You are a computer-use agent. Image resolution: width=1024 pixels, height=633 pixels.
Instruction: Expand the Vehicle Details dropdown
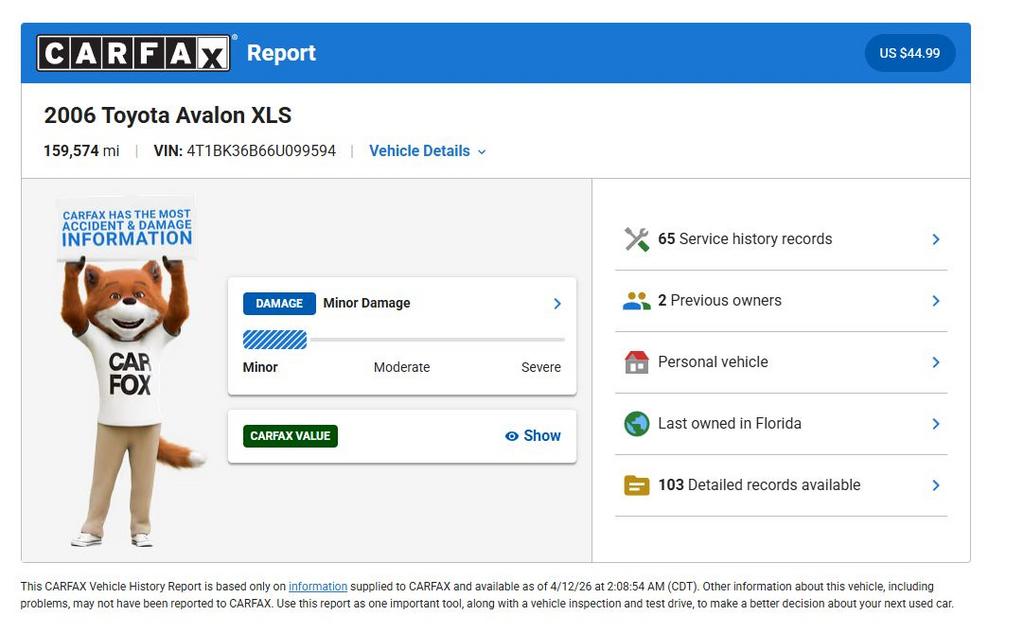(427, 151)
